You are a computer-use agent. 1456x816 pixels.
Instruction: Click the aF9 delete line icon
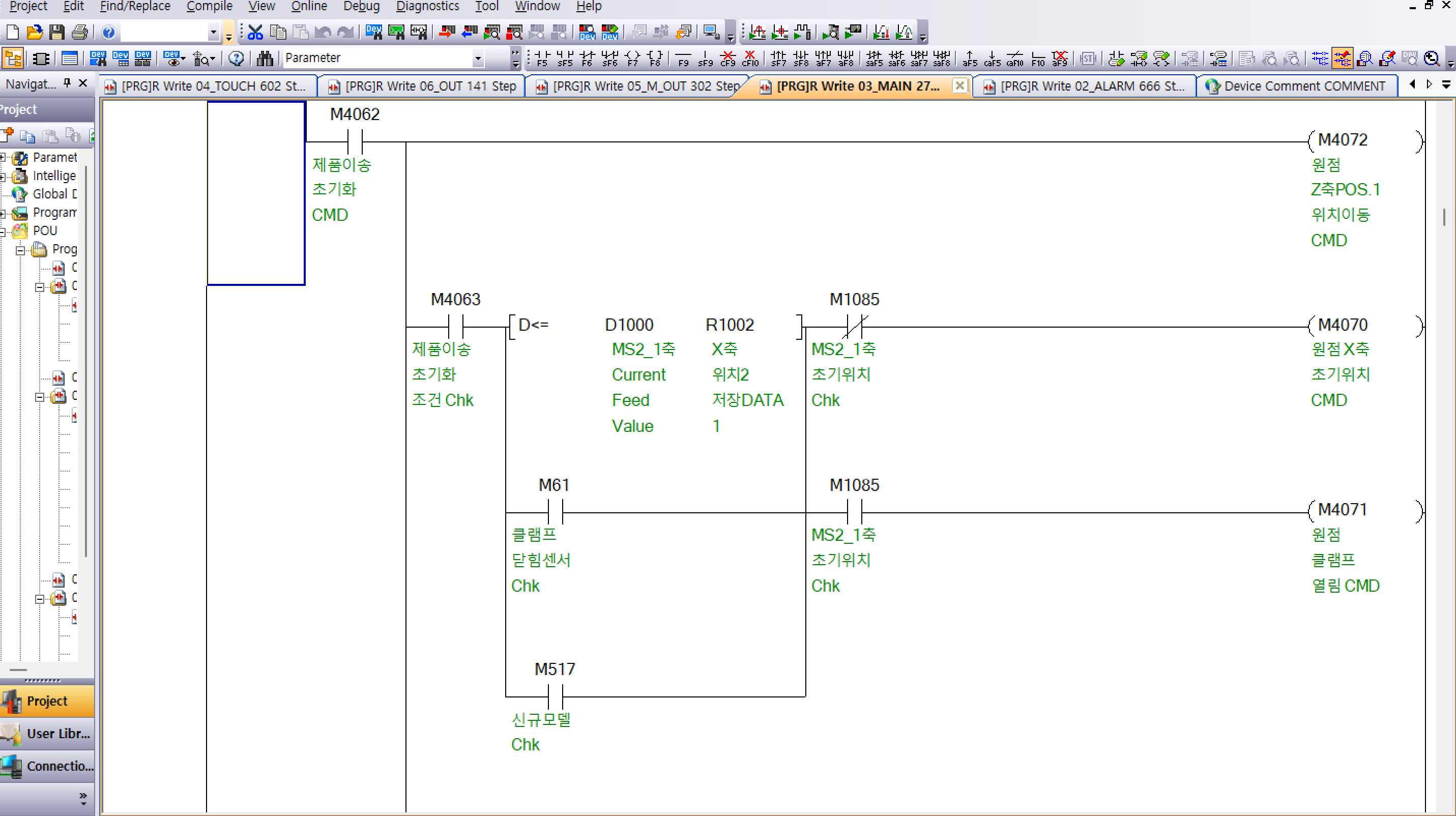point(1060,58)
